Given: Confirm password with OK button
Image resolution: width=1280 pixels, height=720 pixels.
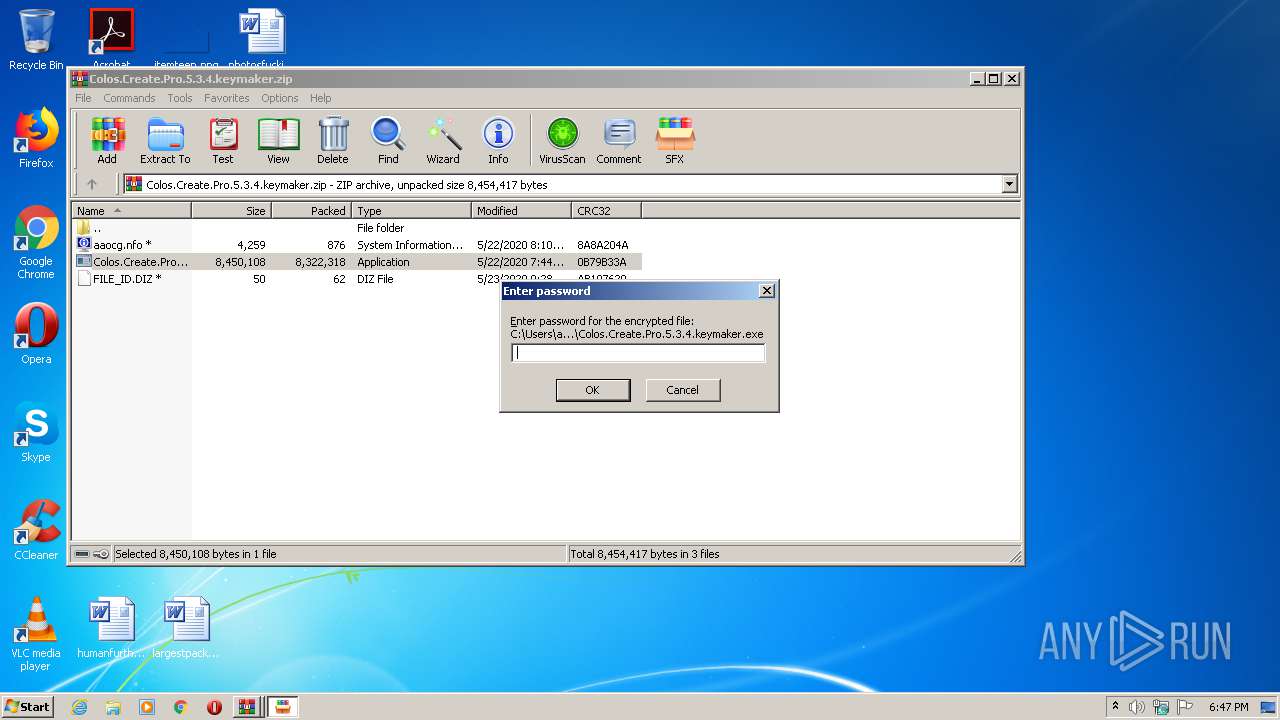Looking at the screenshot, I should (x=593, y=390).
